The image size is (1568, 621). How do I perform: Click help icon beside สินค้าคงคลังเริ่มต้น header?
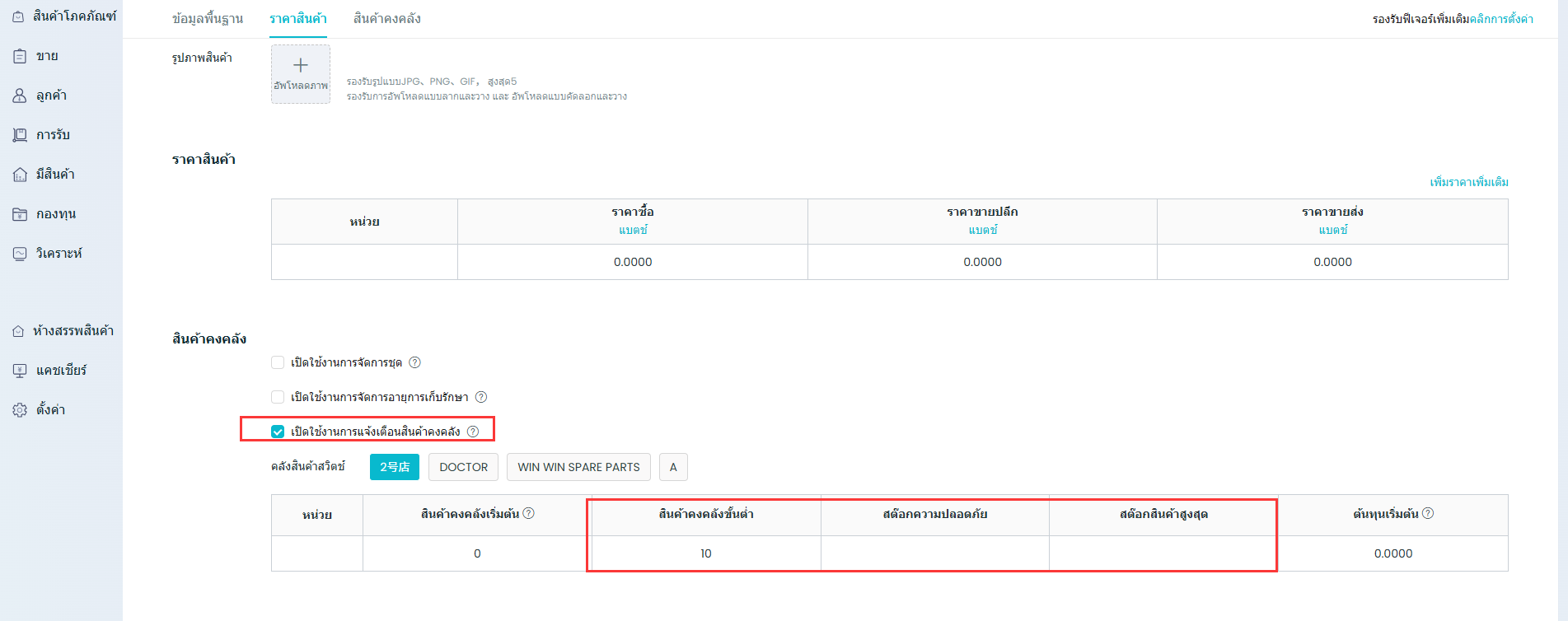pyautogui.click(x=529, y=513)
